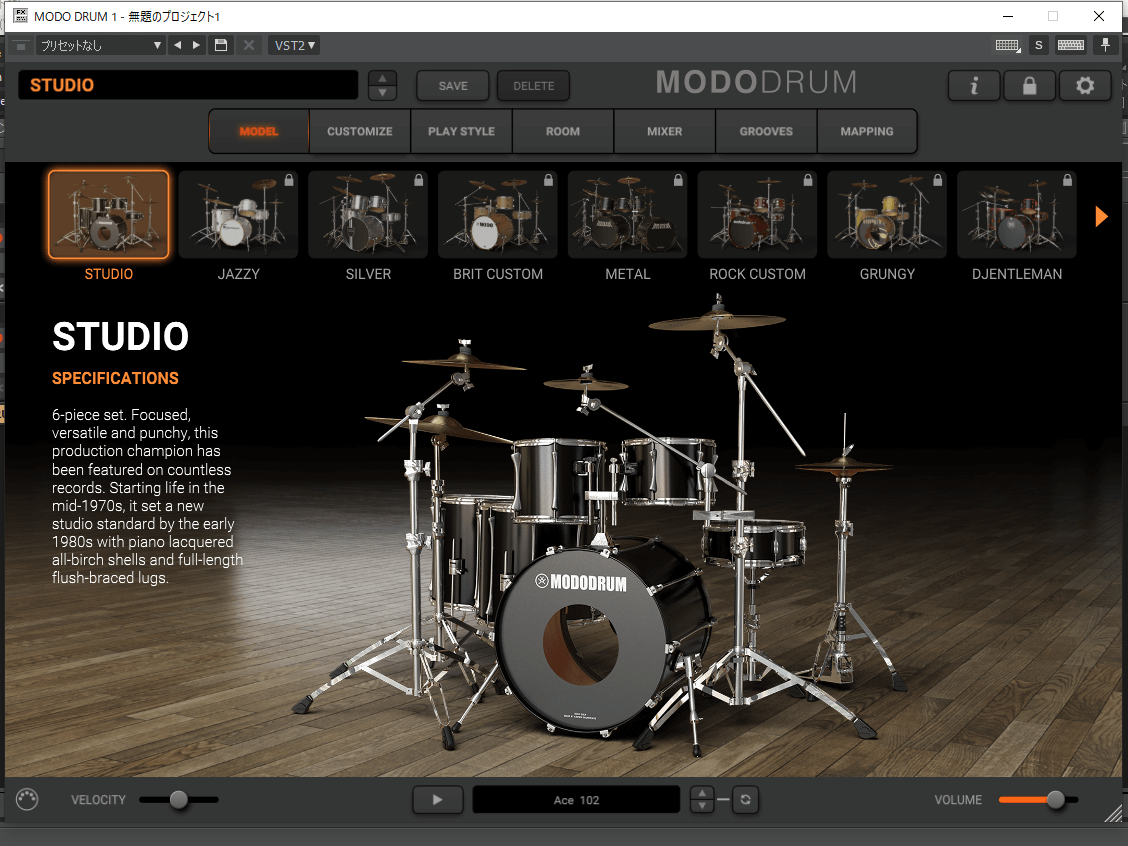Click the lock icon on DJENTLEMAN kit

click(1068, 180)
